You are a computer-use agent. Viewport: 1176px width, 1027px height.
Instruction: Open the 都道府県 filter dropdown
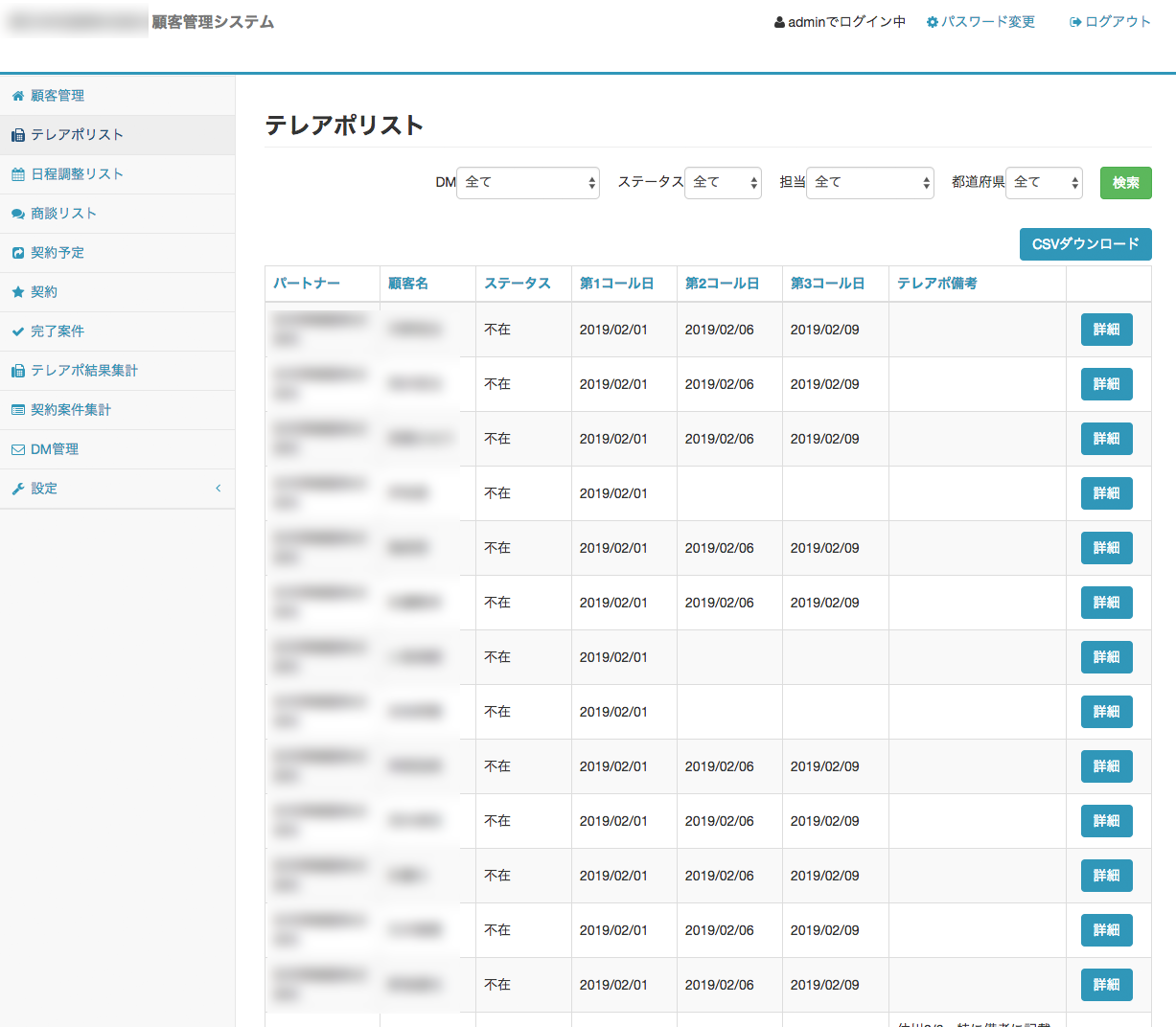(x=1044, y=183)
